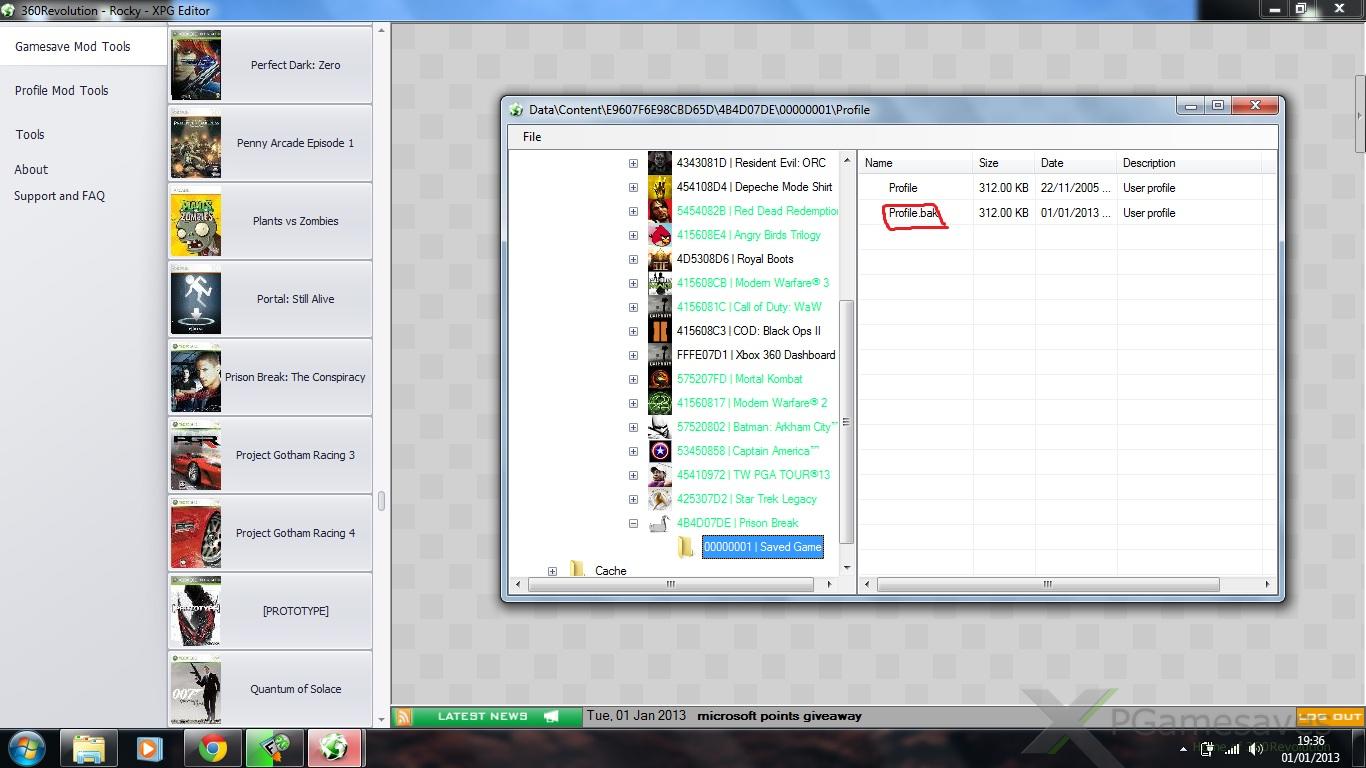Viewport: 1366px width, 768px height.
Task: Select Gamesave Mod Tools in sidebar
Action: click(x=72, y=46)
